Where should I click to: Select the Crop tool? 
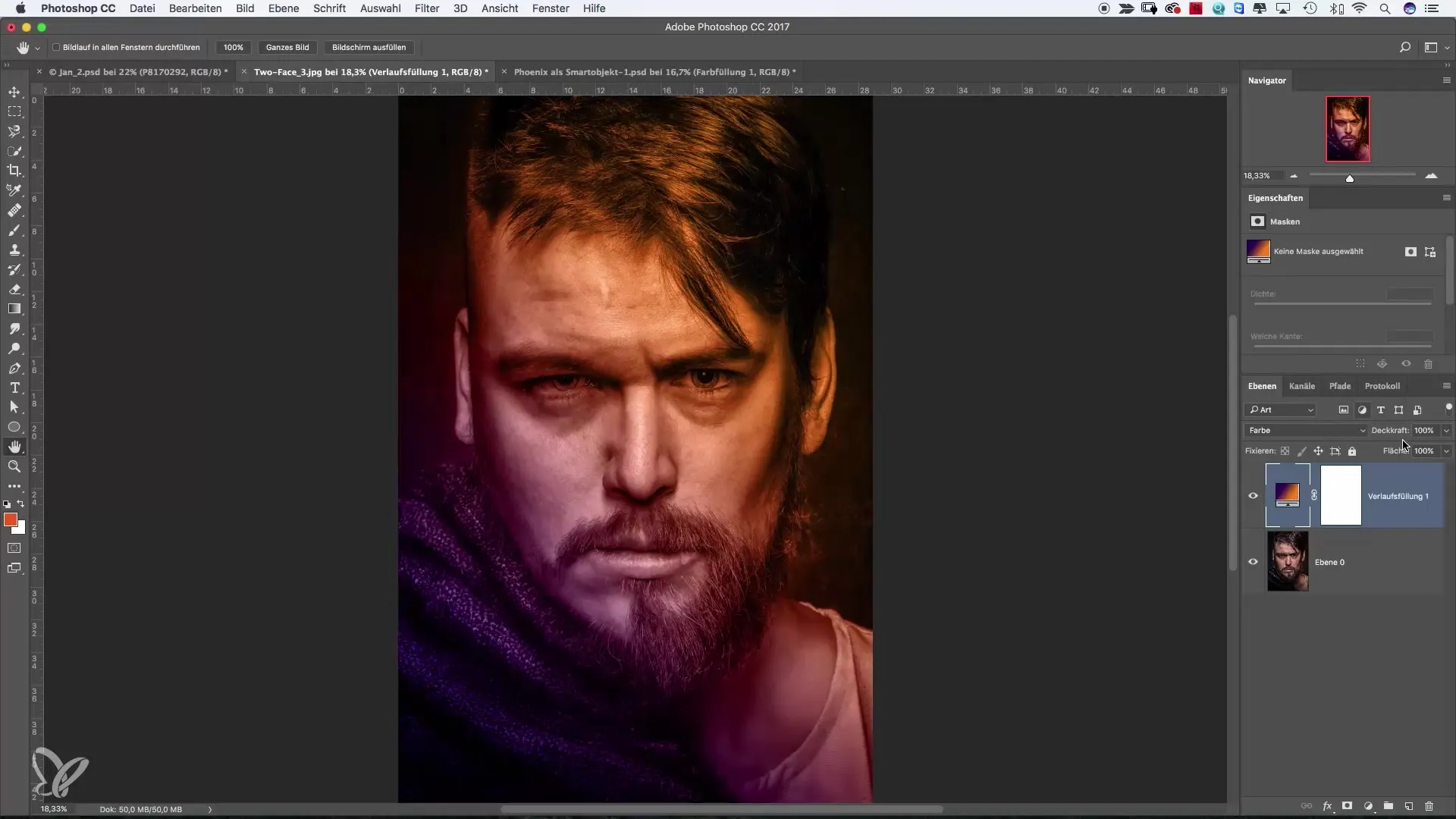14,171
